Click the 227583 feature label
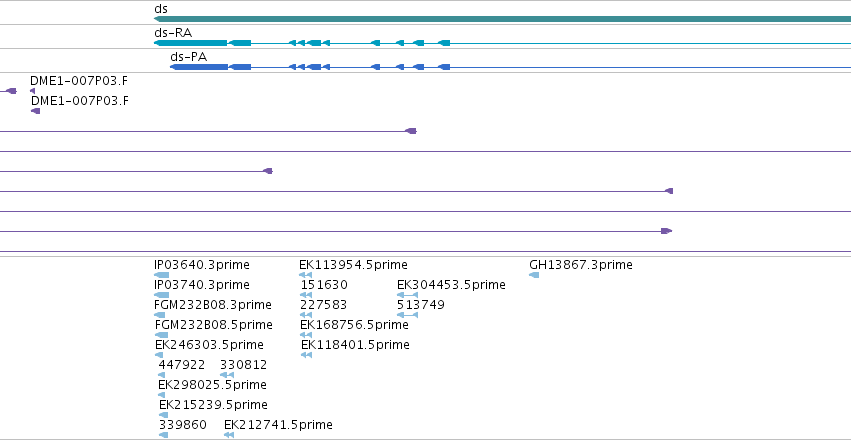 (323, 305)
